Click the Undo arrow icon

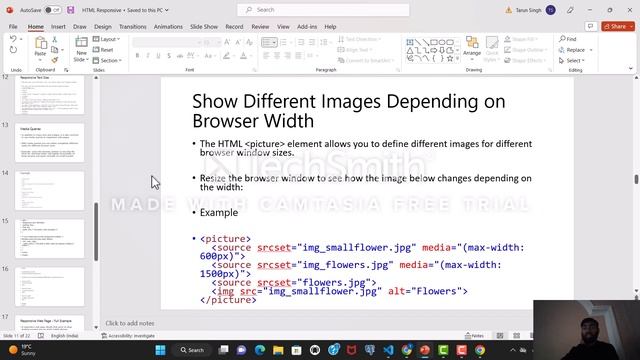click(x=13, y=39)
